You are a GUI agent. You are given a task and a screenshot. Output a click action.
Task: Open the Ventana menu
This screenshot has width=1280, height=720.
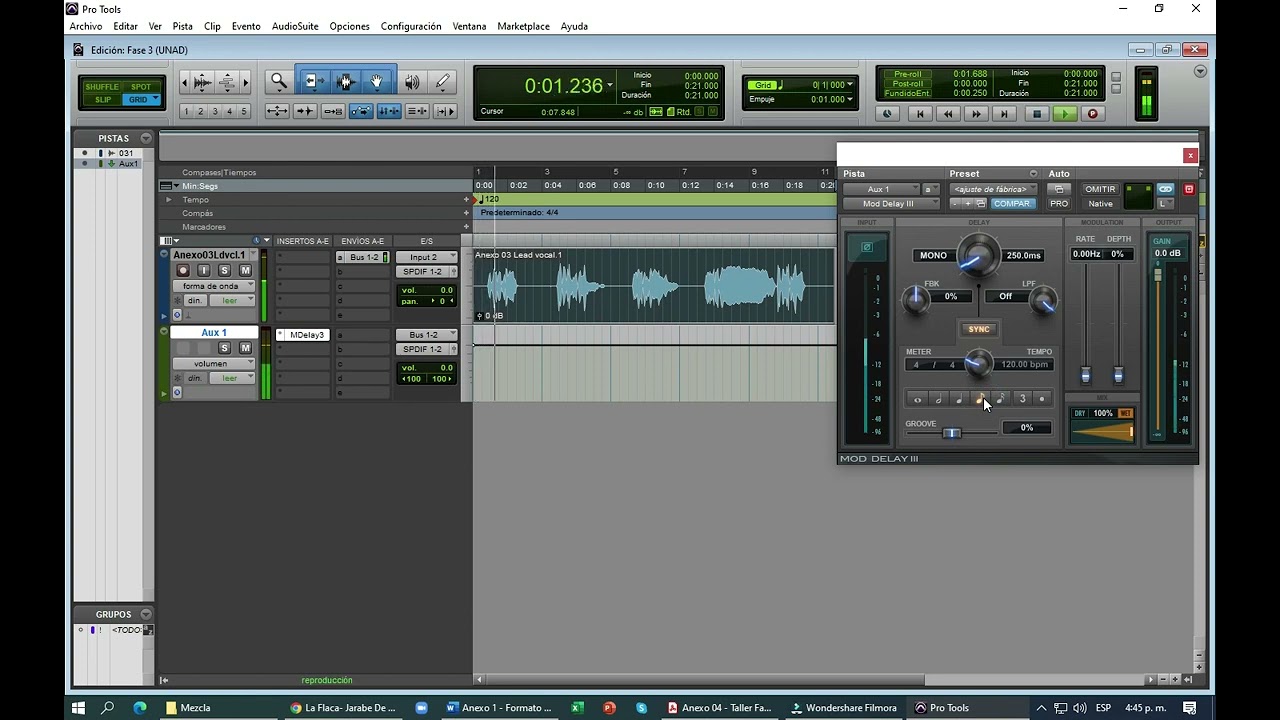coord(469,26)
